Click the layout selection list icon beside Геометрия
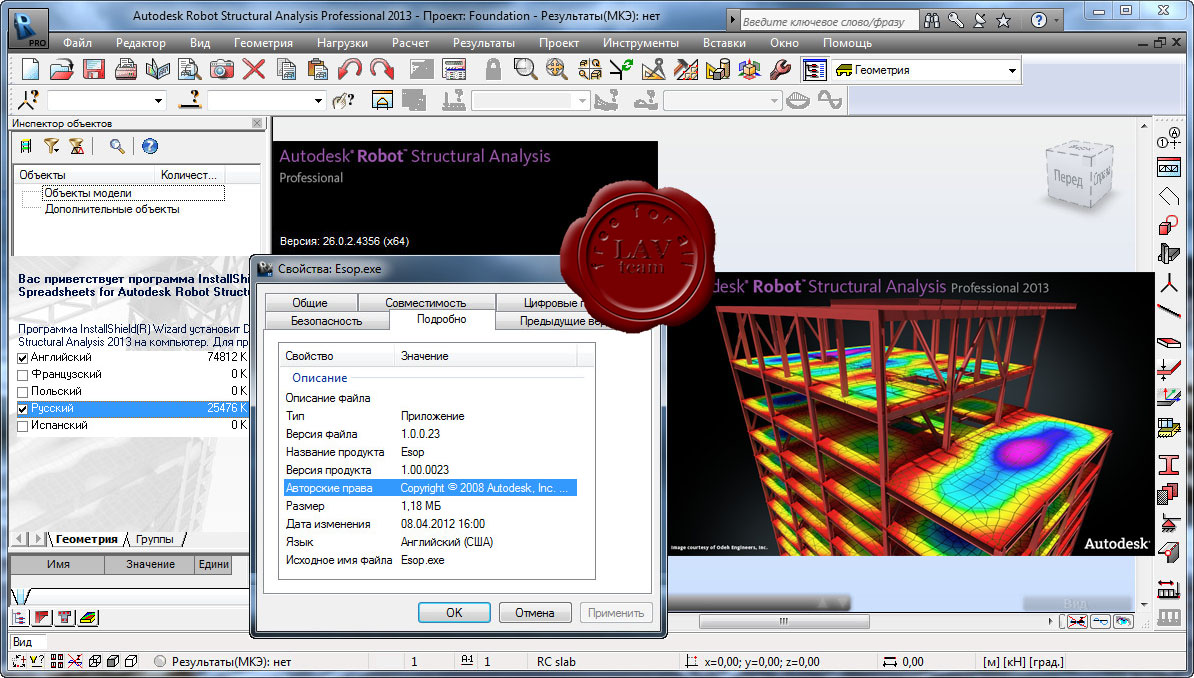1194x678 pixels. 815,70
